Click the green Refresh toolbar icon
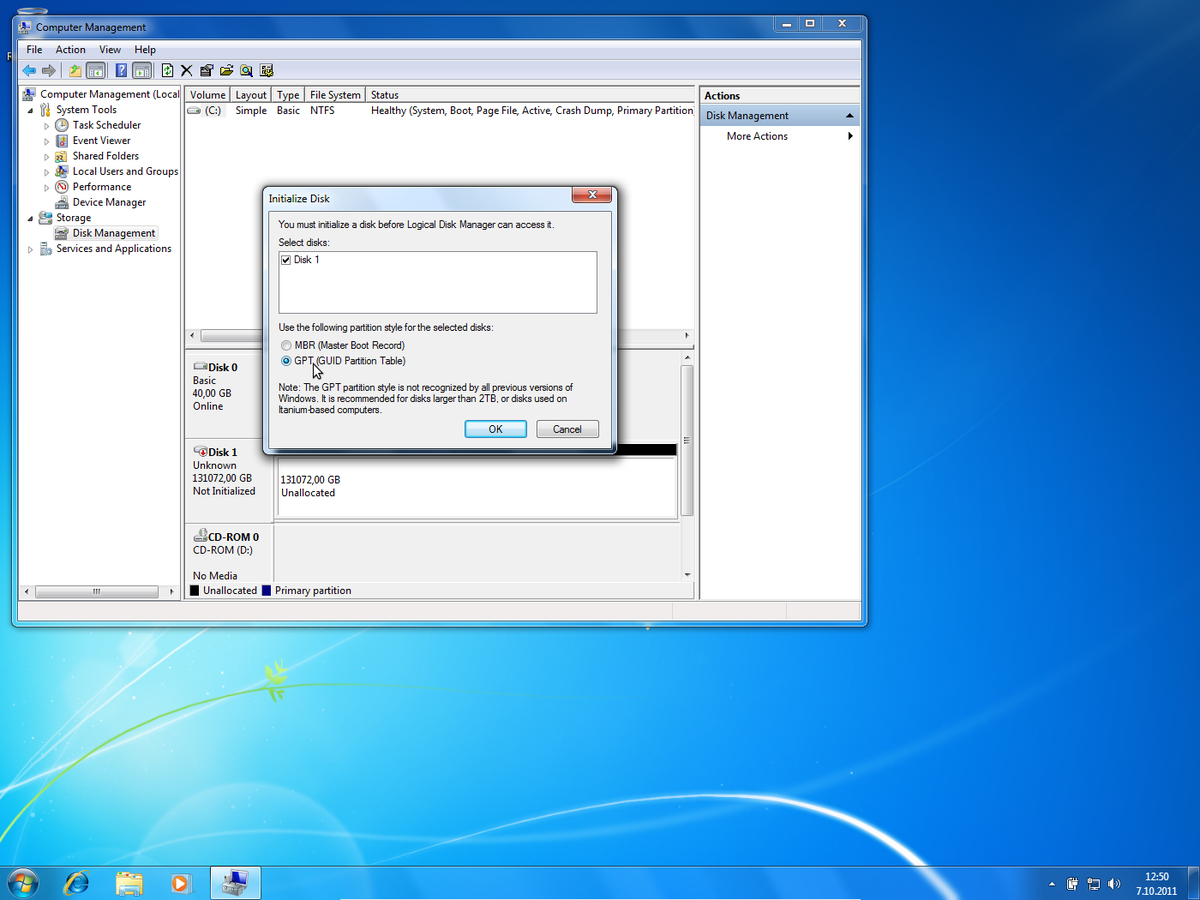 click(x=167, y=71)
